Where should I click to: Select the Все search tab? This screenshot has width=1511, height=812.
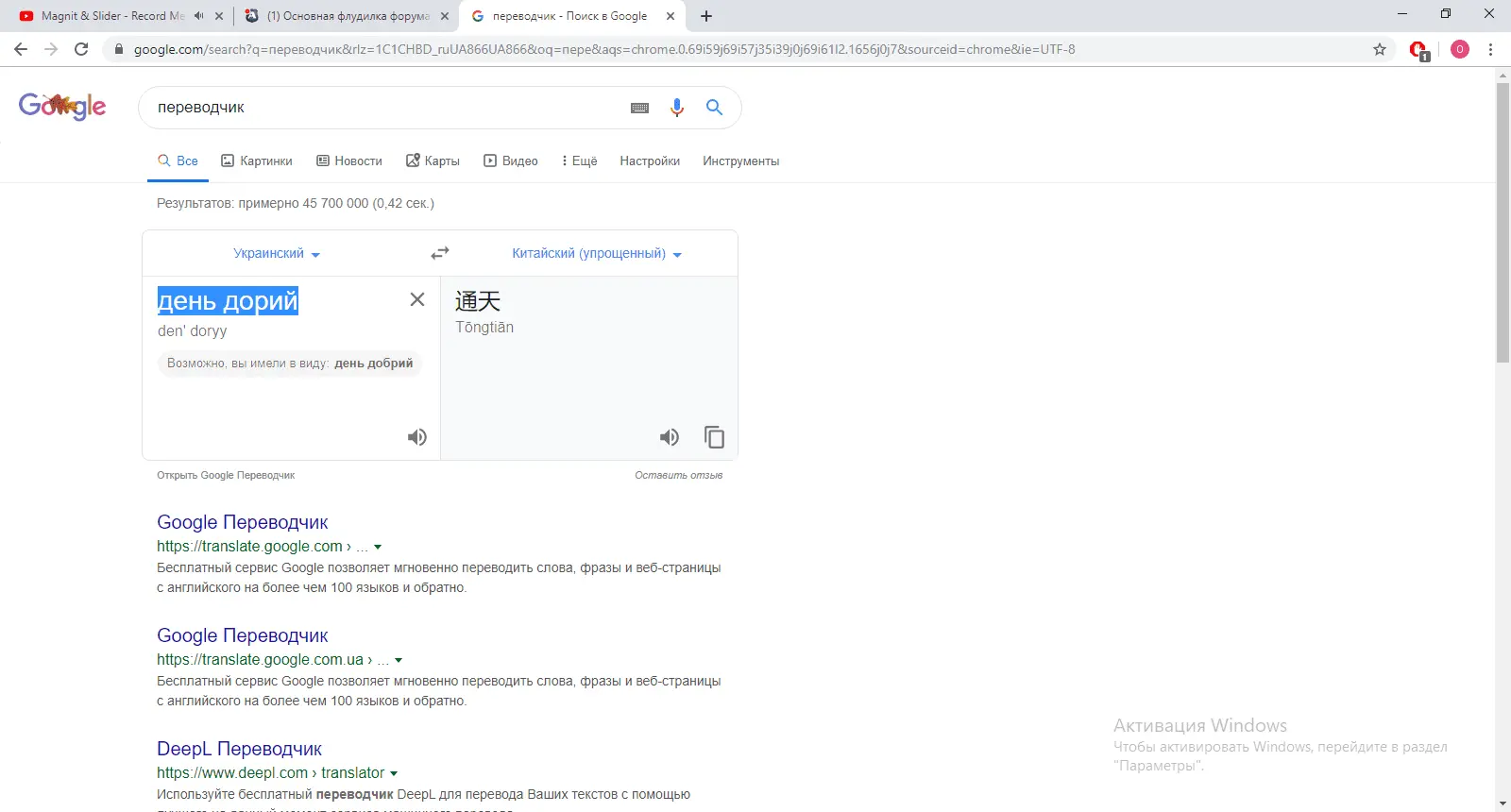(178, 161)
